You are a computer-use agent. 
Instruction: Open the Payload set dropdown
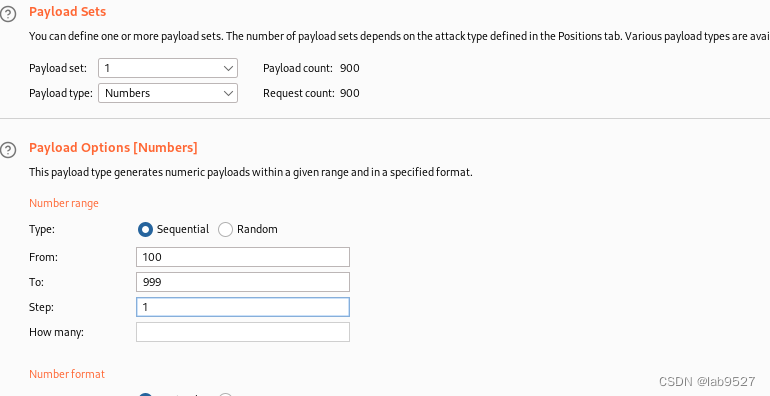tap(168, 68)
